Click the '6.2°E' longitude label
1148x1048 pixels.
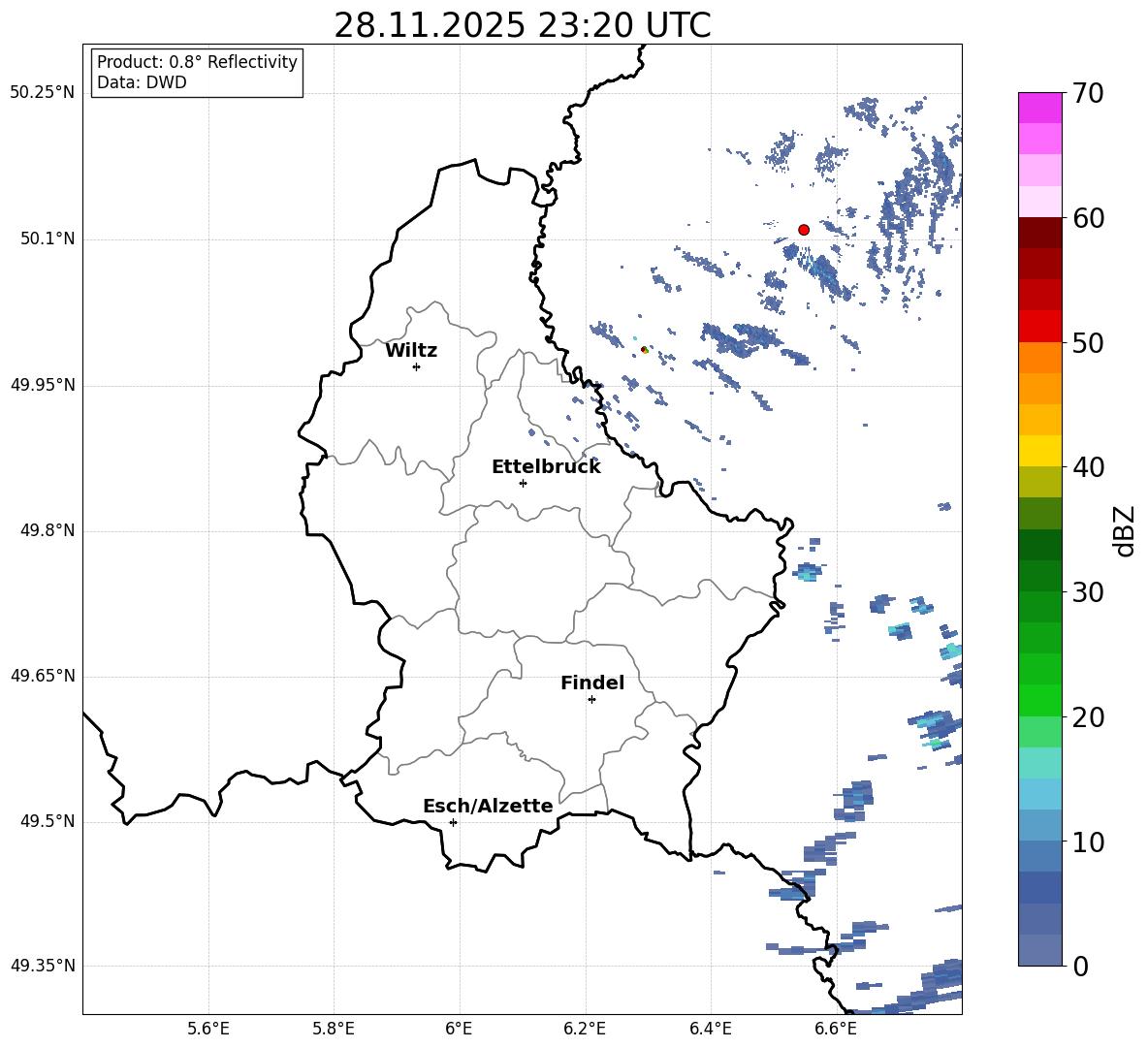pyautogui.click(x=585, y=1029)
